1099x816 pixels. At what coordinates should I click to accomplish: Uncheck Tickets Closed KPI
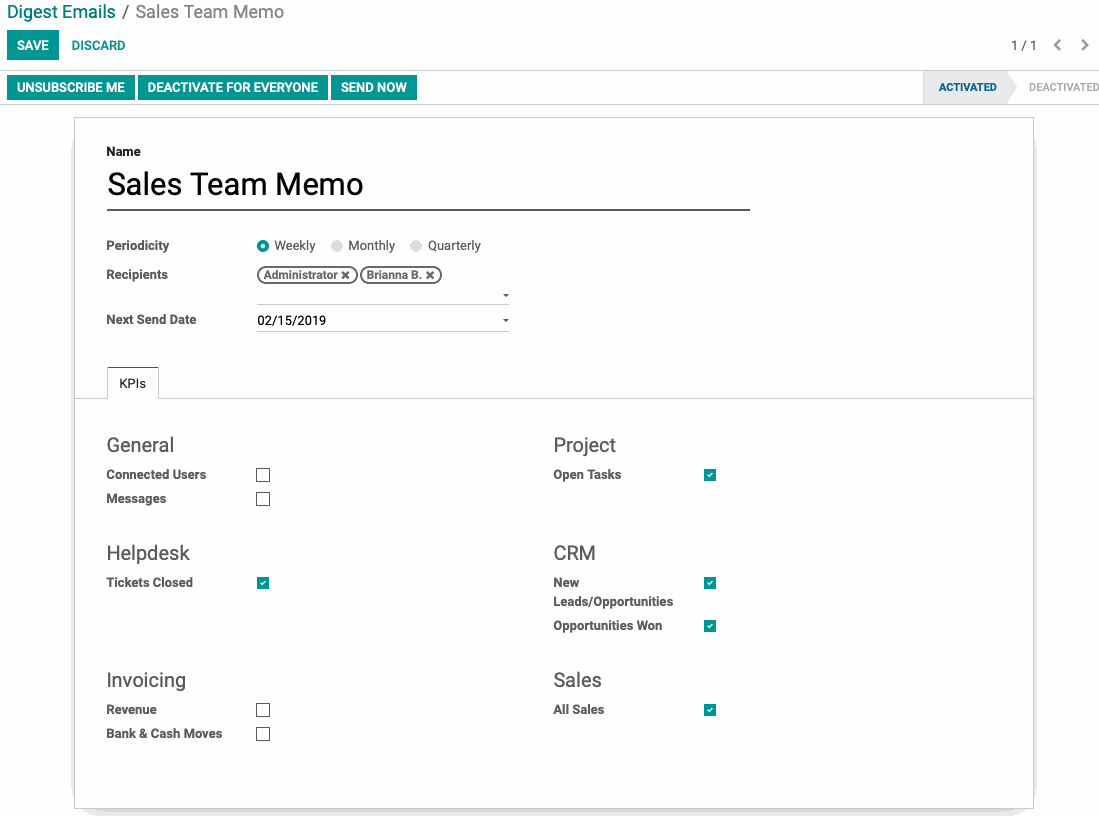[x=263, y=583]
